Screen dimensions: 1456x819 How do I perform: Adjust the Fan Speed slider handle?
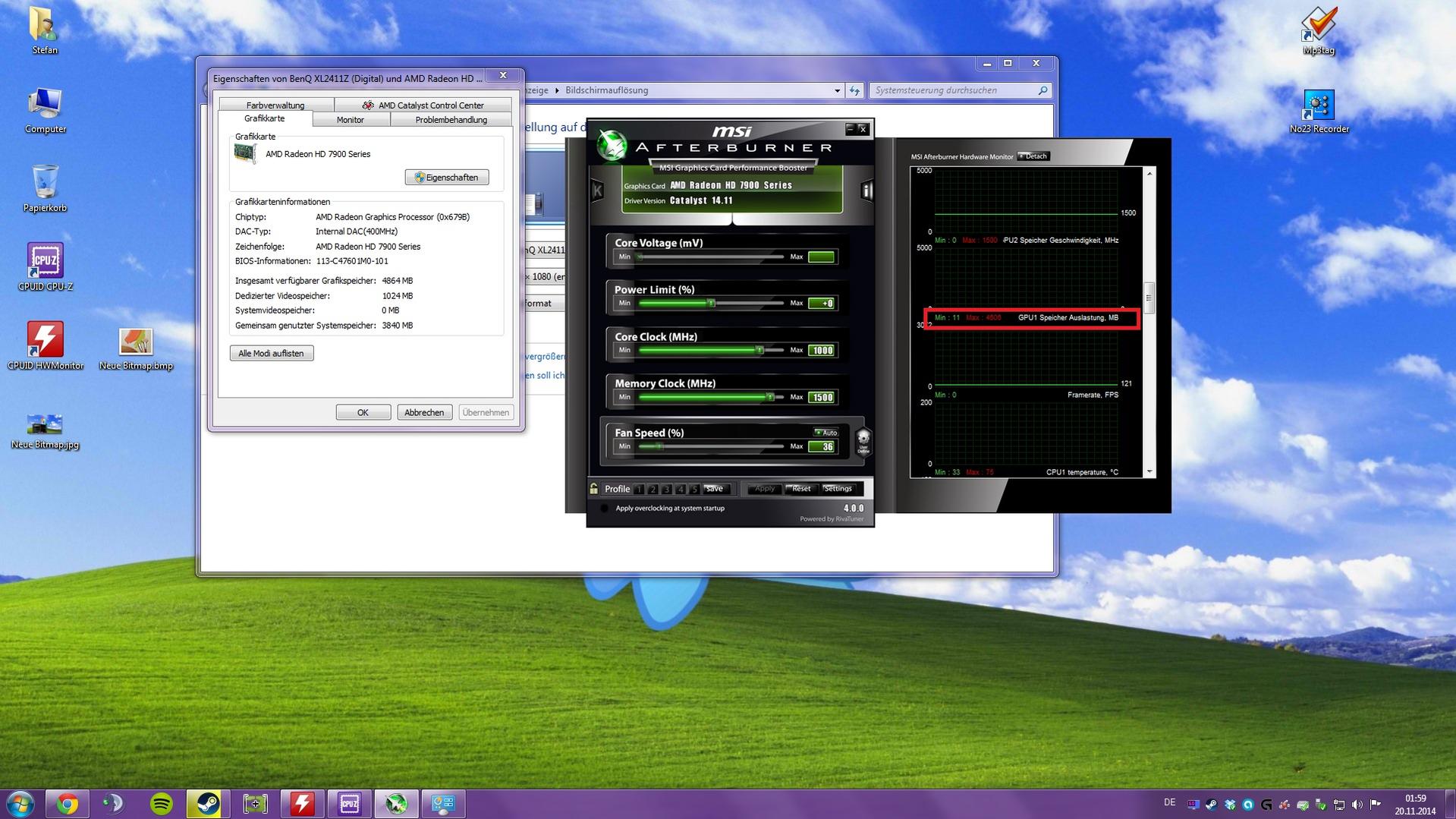point(659,447)
